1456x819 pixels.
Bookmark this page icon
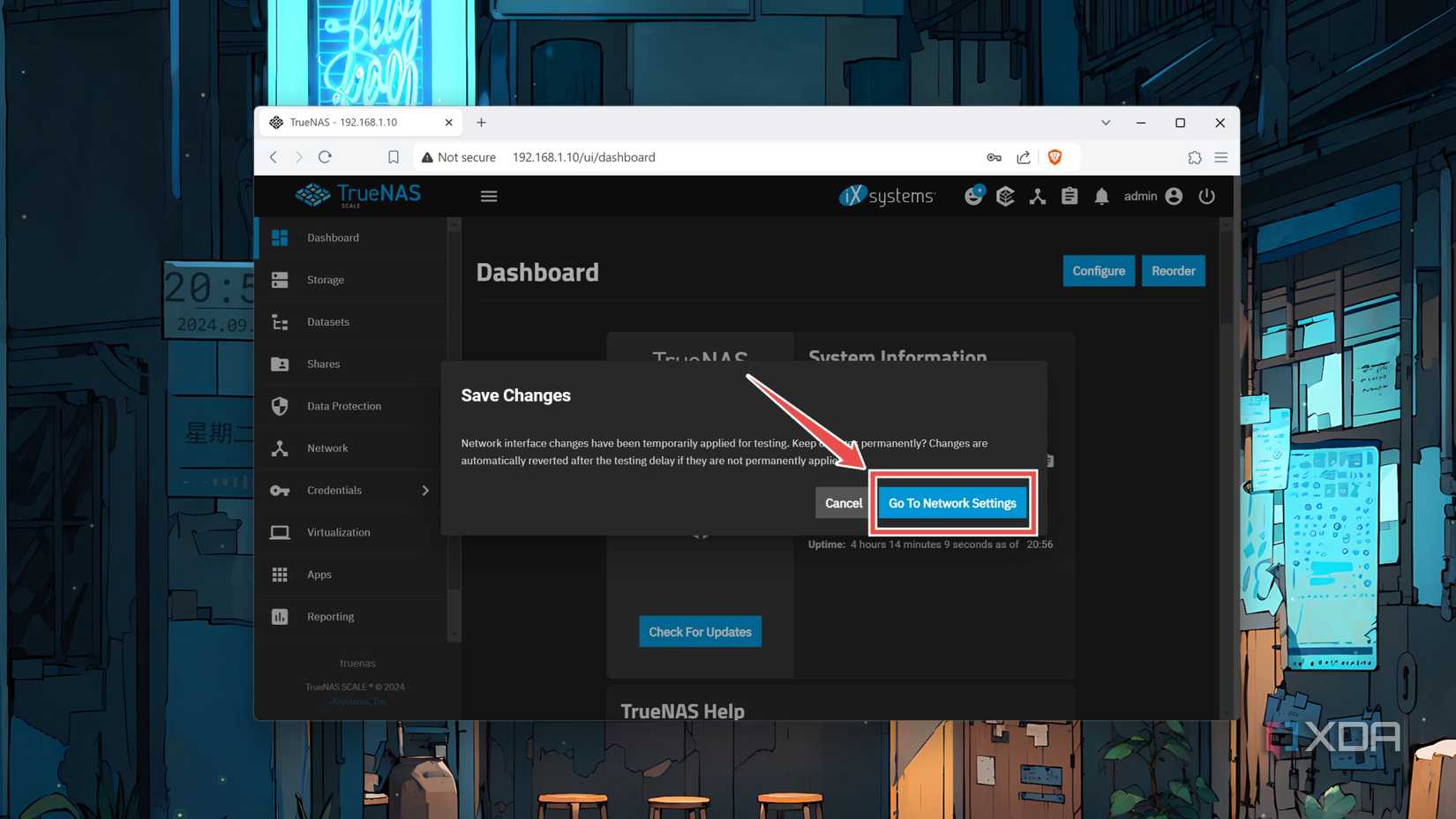click(x=394, y=157)
